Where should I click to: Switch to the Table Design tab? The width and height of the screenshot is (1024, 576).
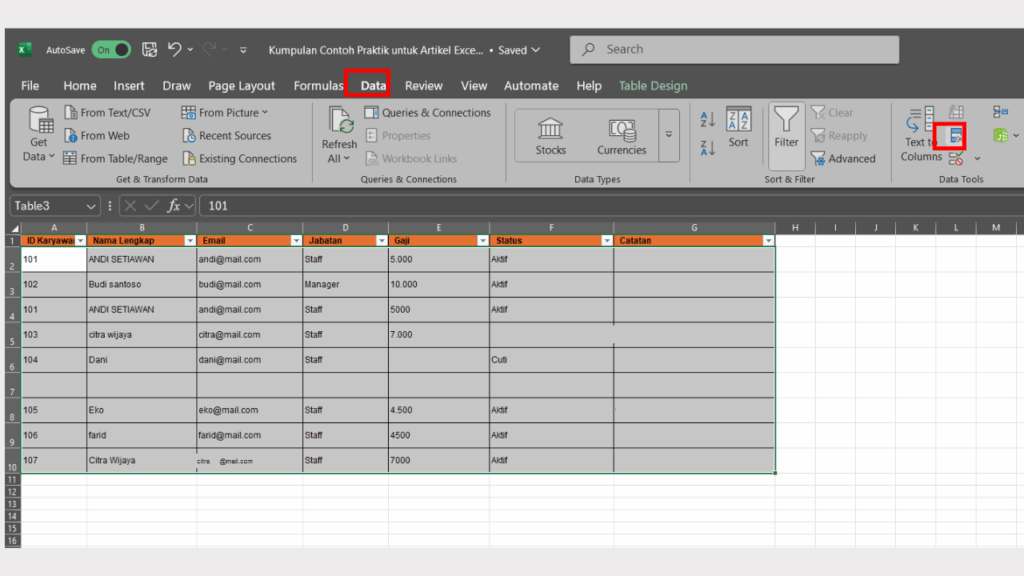[653, 85]
